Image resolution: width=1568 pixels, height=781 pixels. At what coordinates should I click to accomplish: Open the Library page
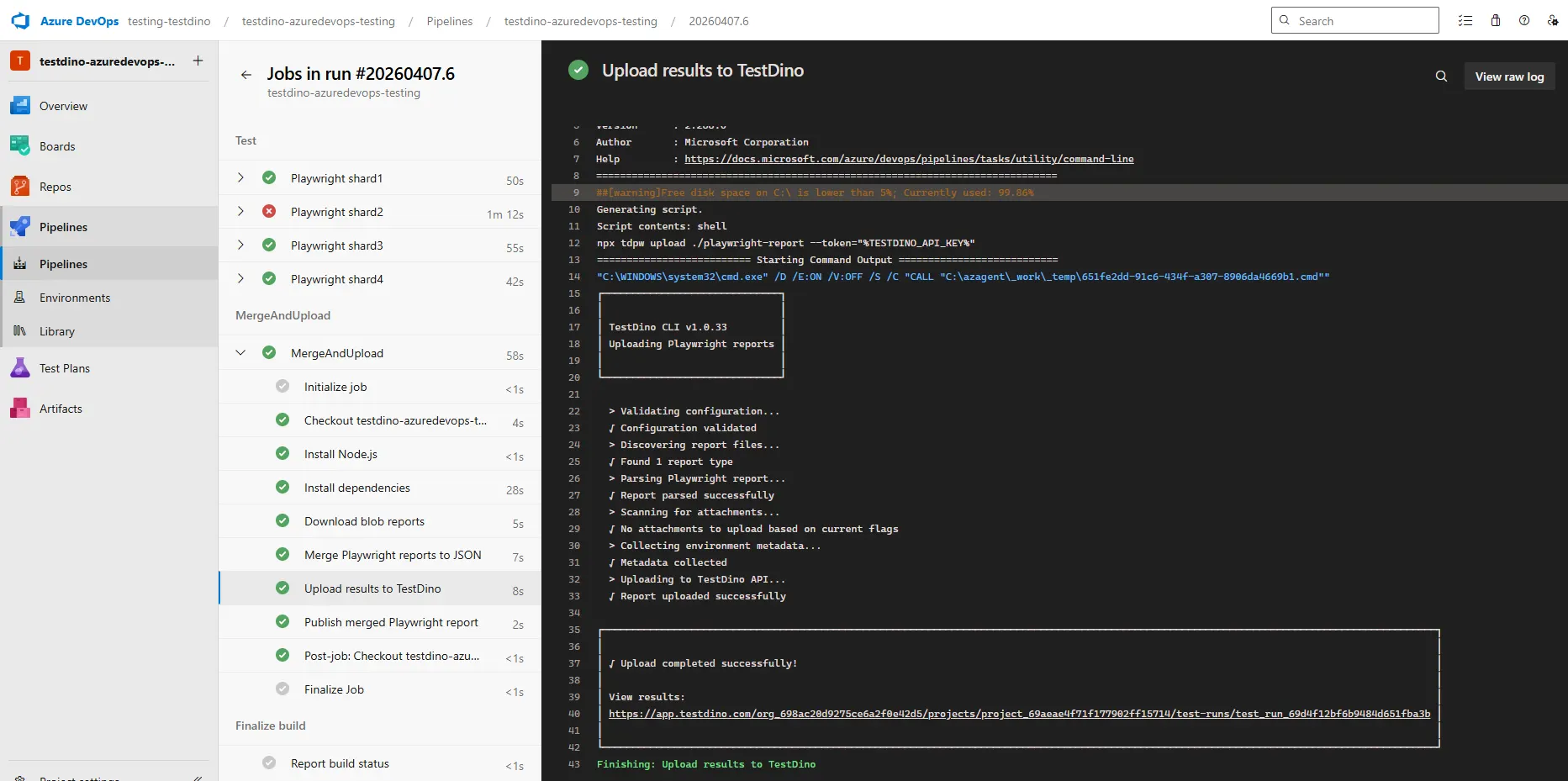coord(57,330)
